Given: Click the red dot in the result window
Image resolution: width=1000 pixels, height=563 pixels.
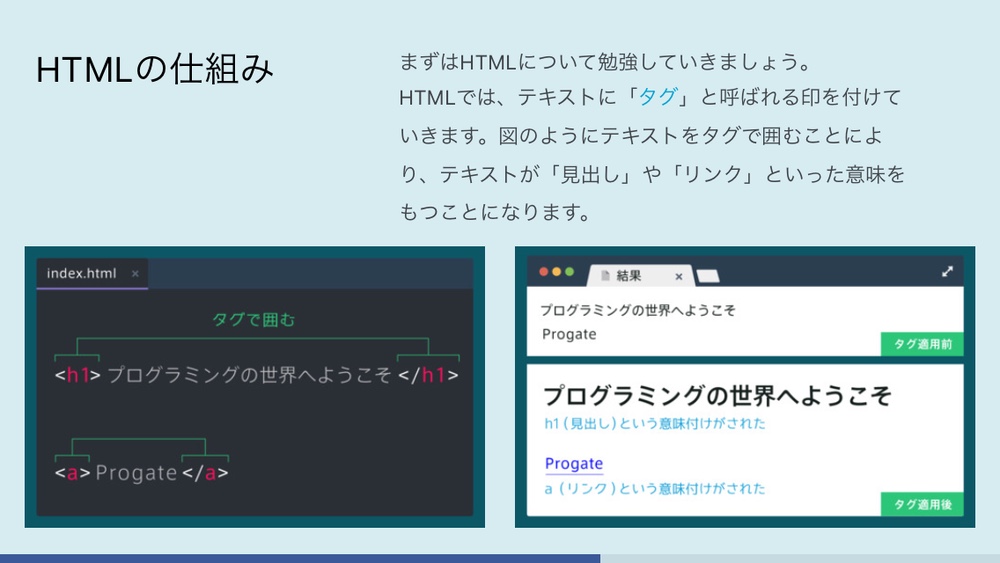Looking at the screenshot, I should [x=544, y=272].
